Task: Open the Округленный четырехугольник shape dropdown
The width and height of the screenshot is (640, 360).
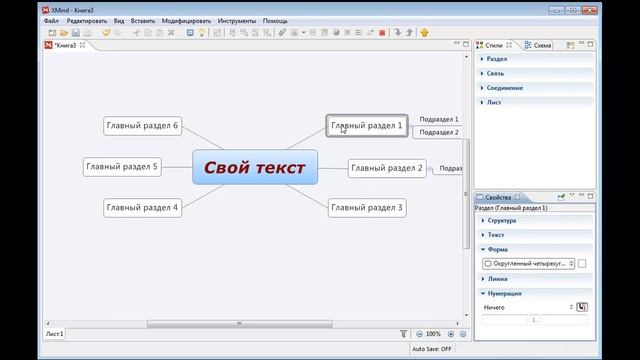Action: click(529, 264)
